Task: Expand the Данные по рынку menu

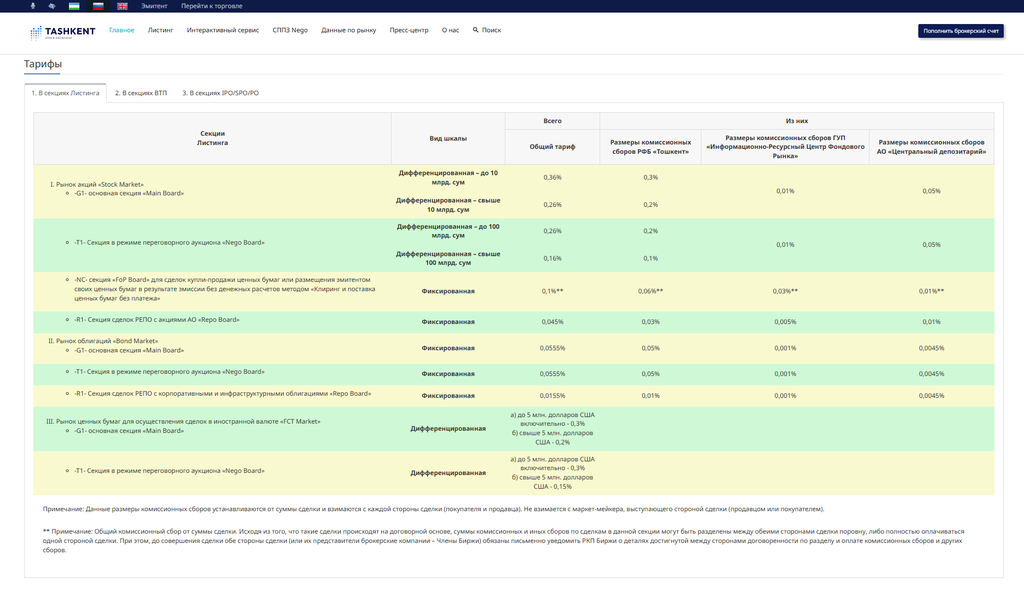Action: click(x=349, y=30)
